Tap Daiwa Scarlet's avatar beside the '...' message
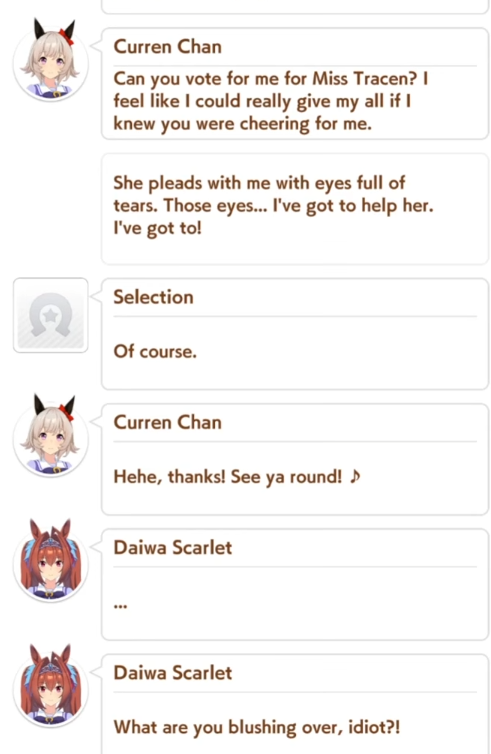The height and width of the screenshot is (754, 491). click(x=50, y=561)
